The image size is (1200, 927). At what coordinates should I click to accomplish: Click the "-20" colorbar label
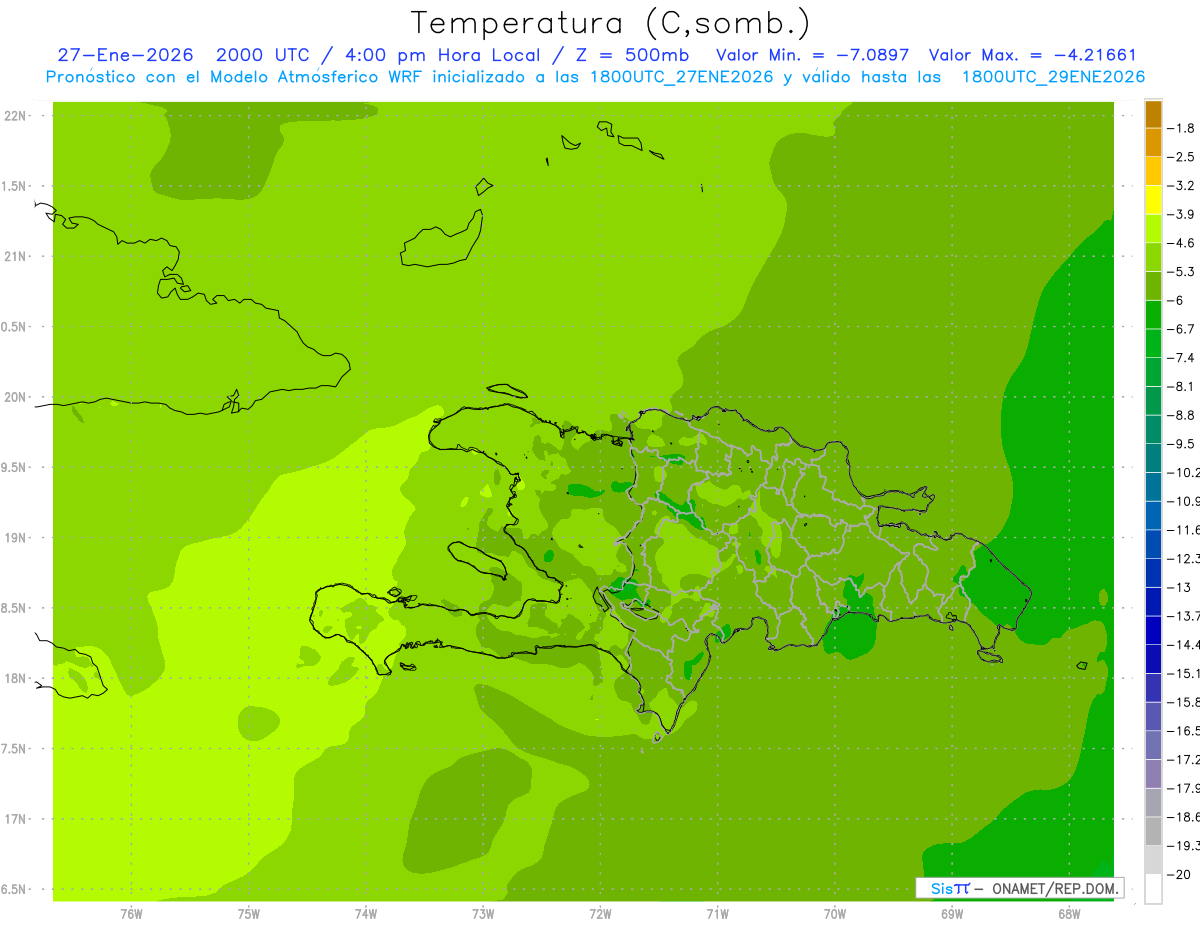click(1181, 874)
